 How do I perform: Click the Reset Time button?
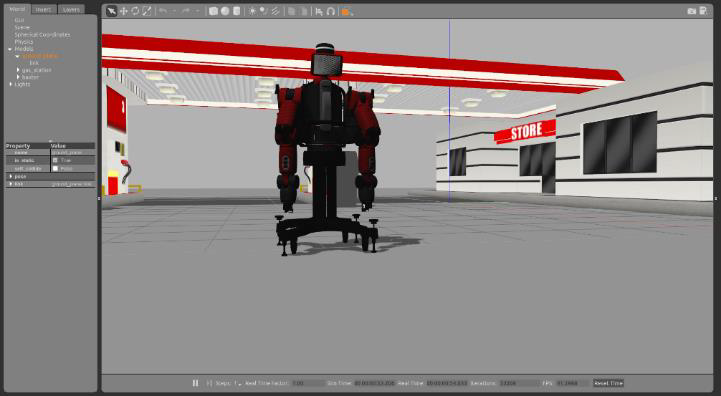tap(608, 383)
